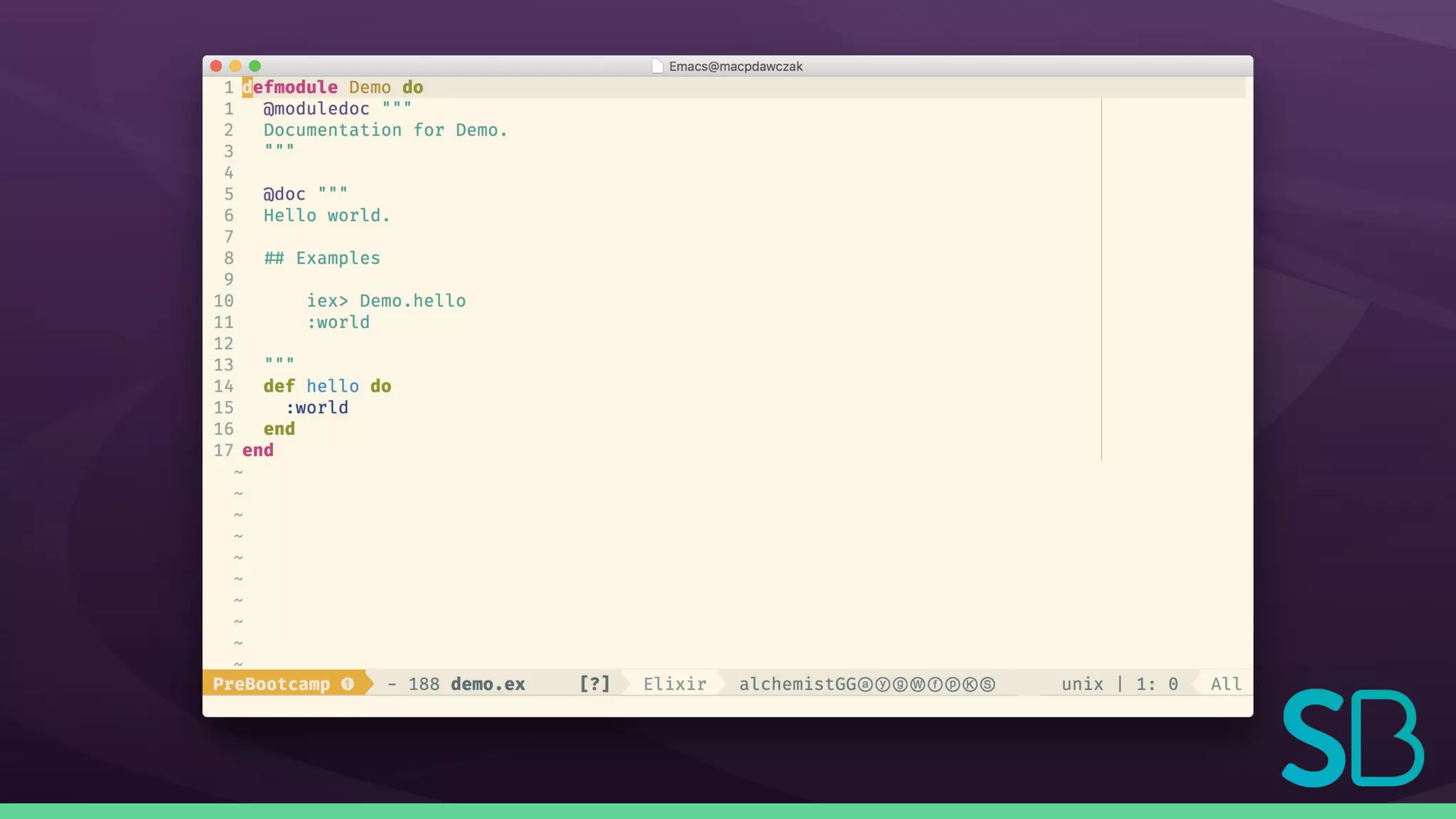Image resolution: width=1456 pixels, height=819 pixels.
Task: Click the circled 'W' minor-mode indicator
Action: coord(918,685)
